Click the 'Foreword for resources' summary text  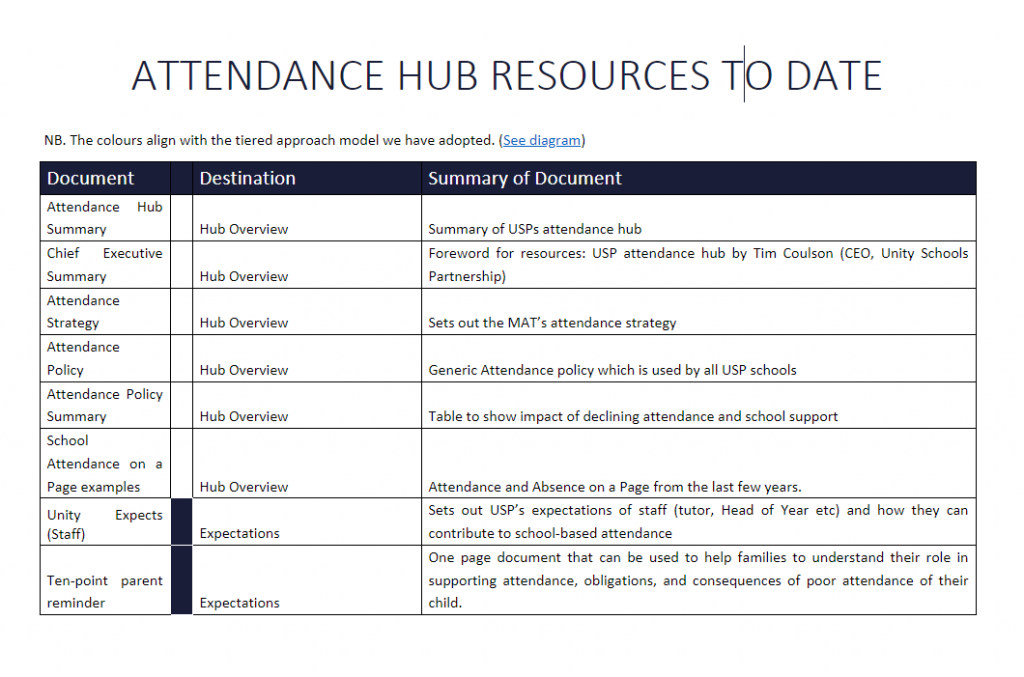tap(698, 264)
